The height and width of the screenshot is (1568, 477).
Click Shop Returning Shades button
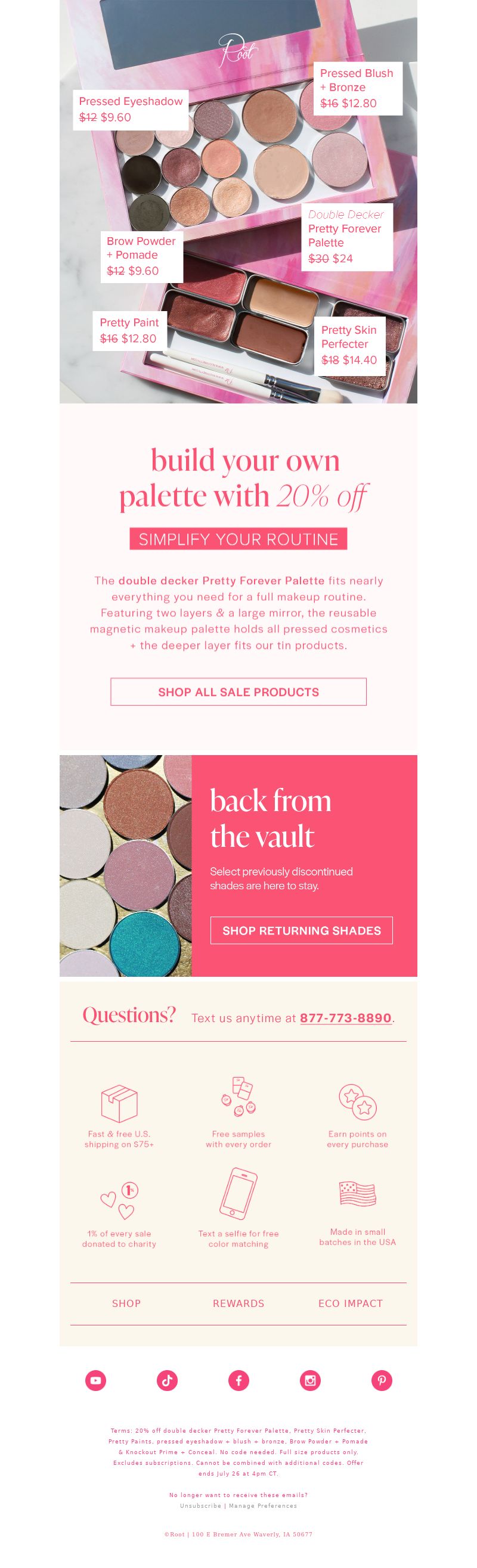[x=302, y=930]
